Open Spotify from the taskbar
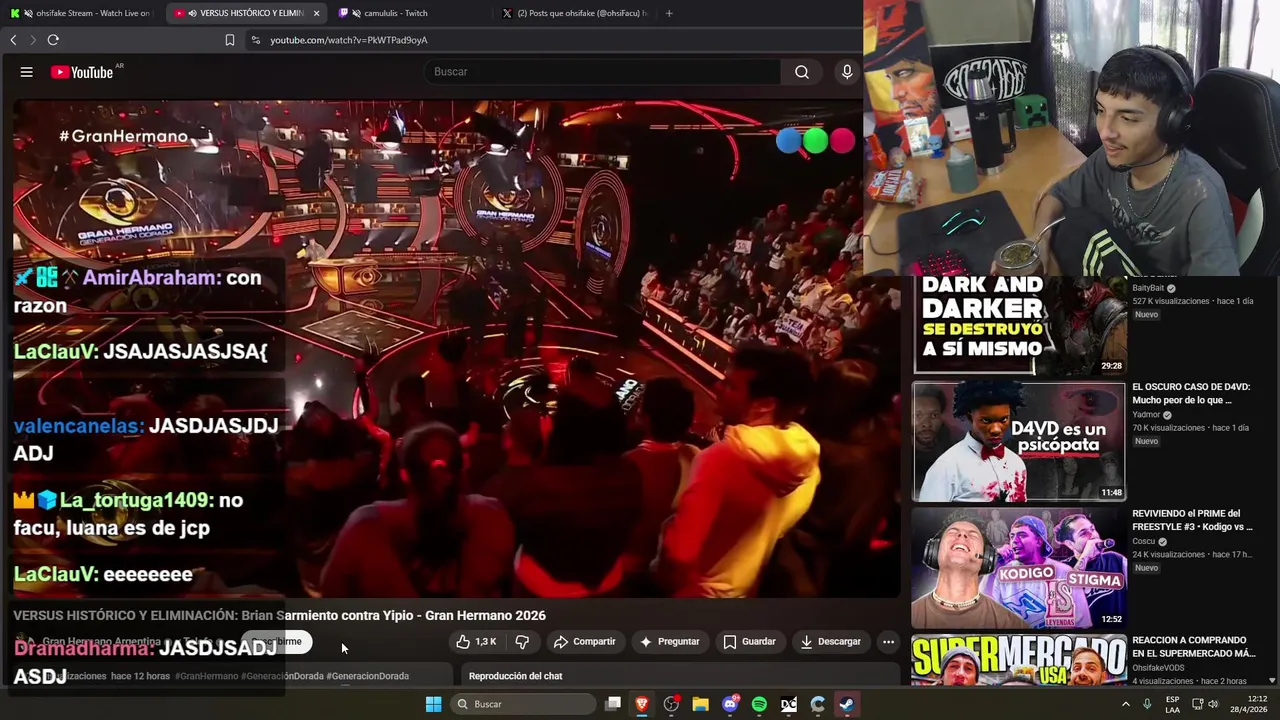Image resolution: width=1280 pixels, height=720 pixels. tap(759, 704)
